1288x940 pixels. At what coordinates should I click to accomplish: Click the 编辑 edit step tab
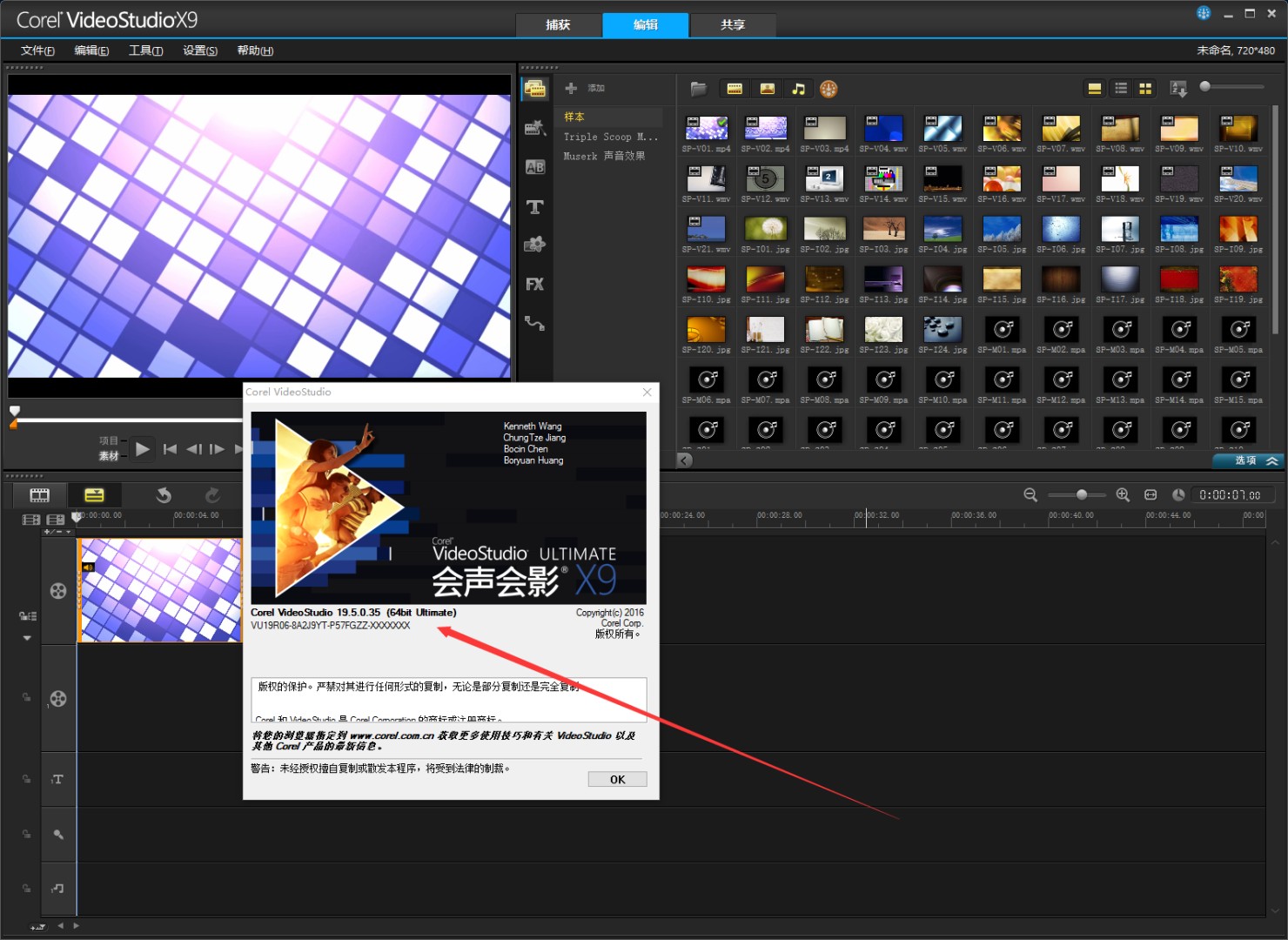[646, 25]
